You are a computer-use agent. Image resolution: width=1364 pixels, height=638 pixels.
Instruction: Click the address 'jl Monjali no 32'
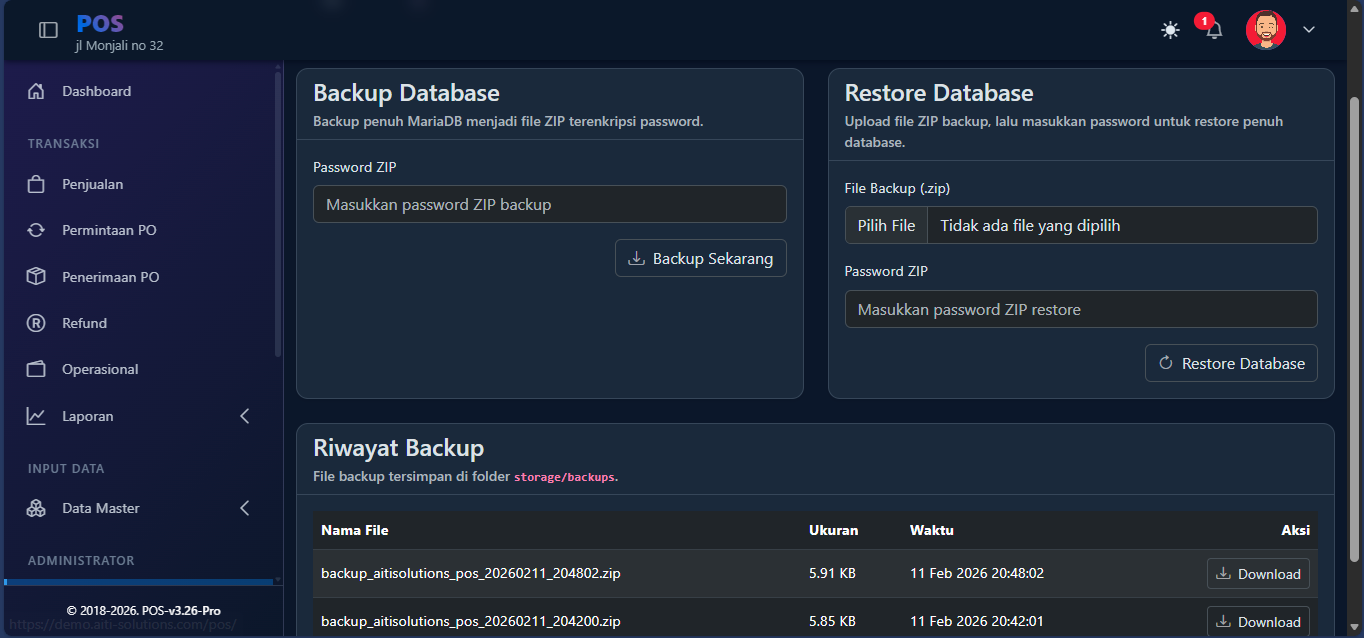[x=119, y=45]
